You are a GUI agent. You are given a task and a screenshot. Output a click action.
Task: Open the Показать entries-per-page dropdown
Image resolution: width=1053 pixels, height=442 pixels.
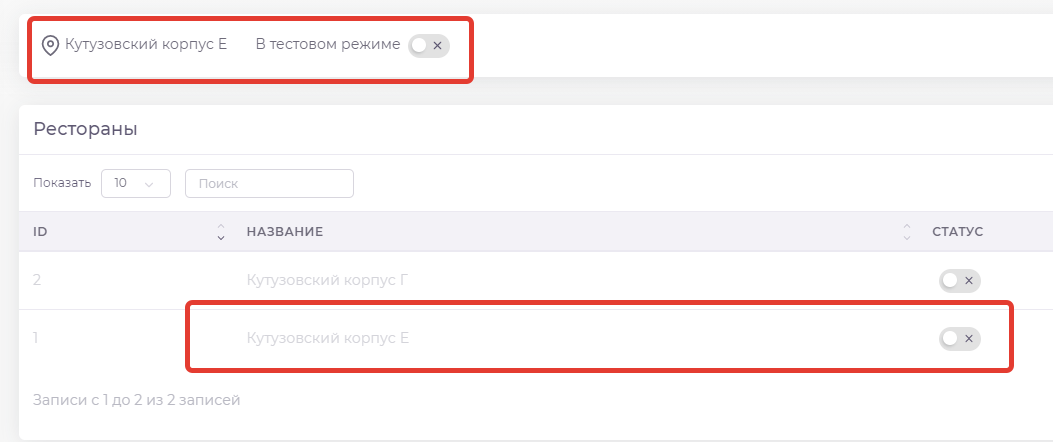click(x=136, y=184)
